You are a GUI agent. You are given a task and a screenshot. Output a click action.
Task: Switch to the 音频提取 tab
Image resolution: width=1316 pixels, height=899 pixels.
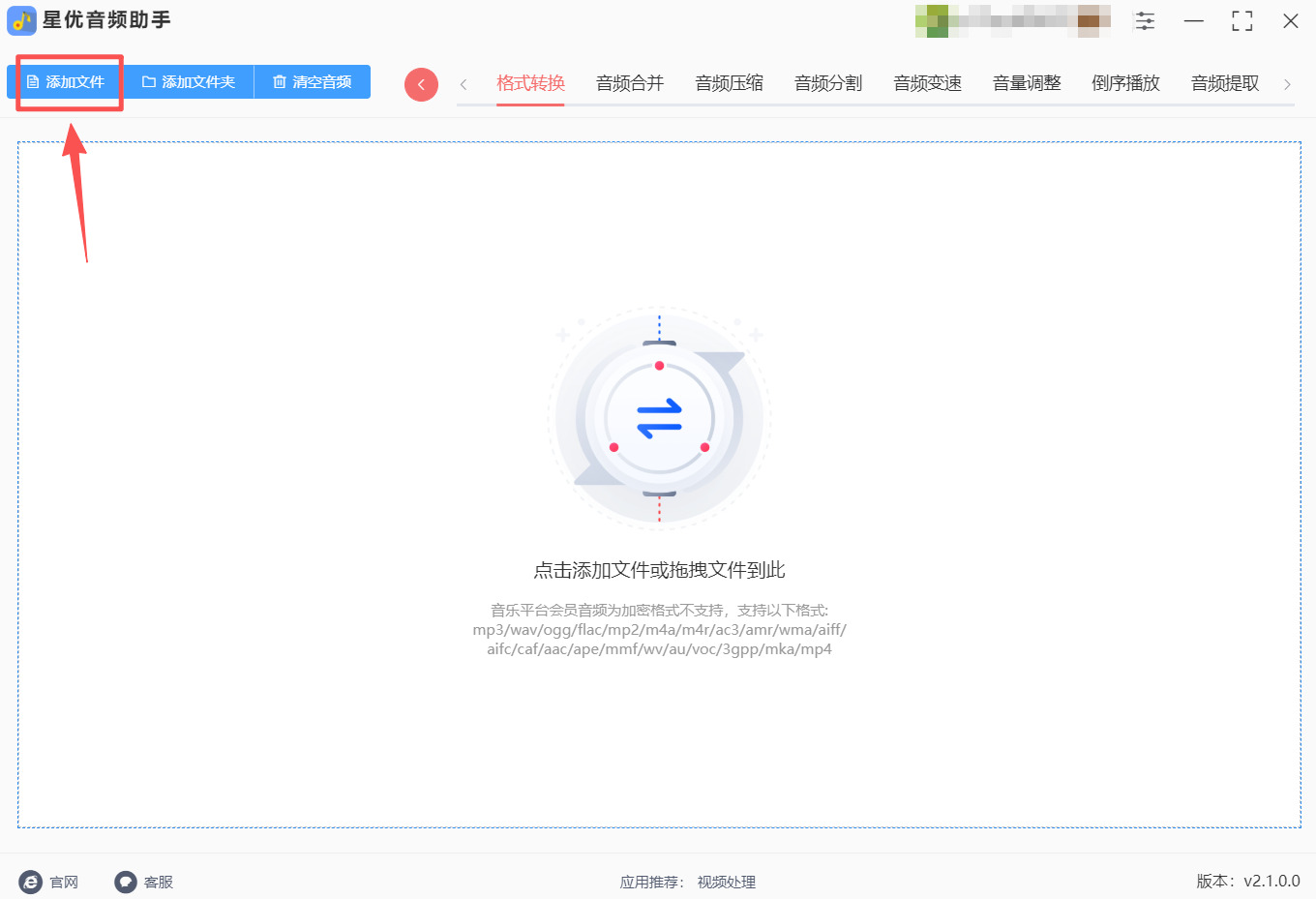1225,83
